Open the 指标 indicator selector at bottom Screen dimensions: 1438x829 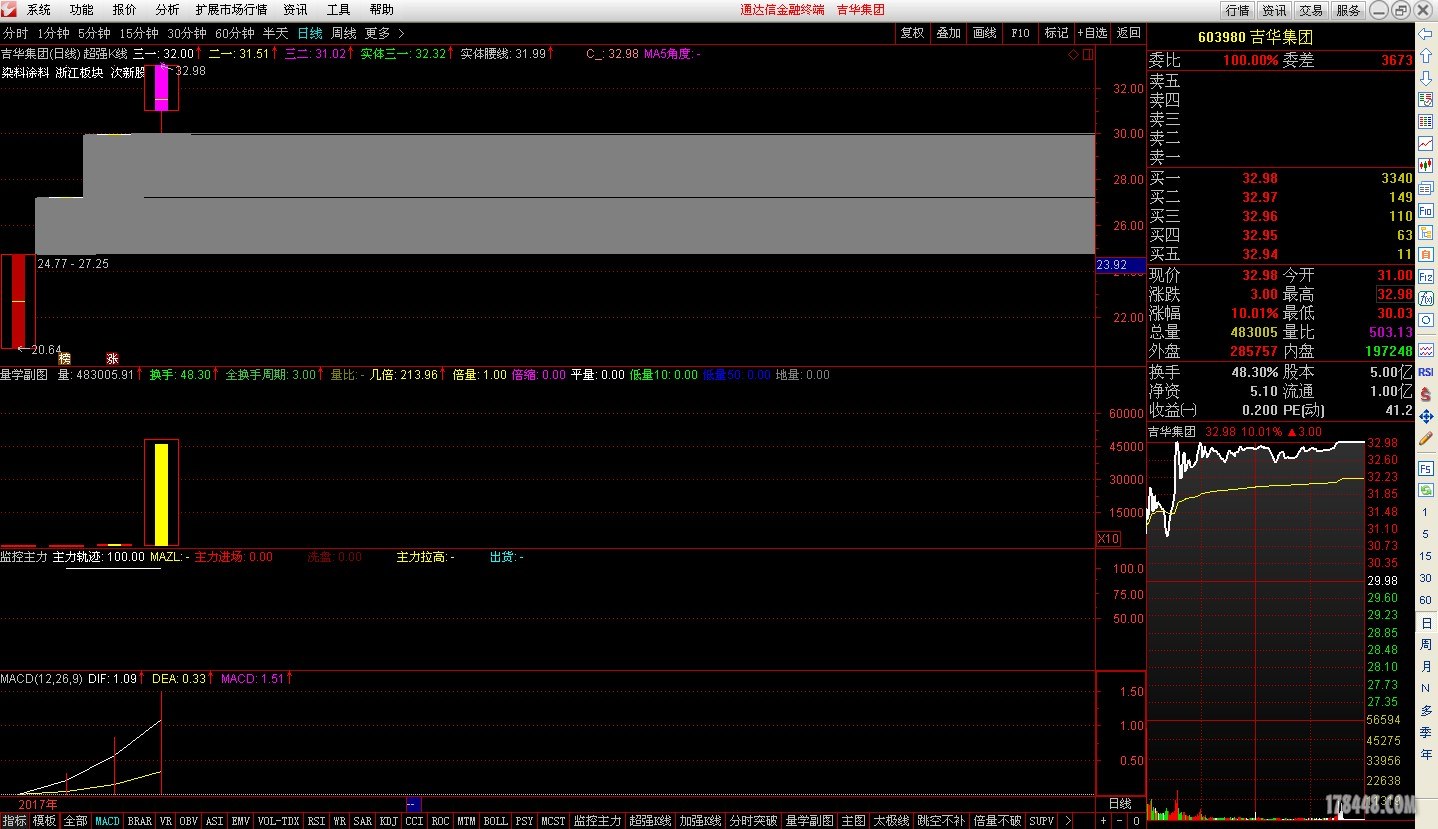point(15,821)
